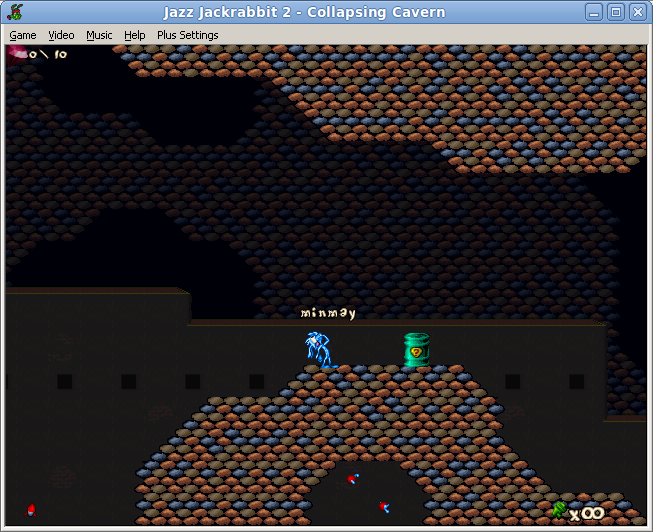The image size is (653, 532).
Task: Click the window title Collapsing Cavern
Action: pyautogui.click(x=376, y=12)
